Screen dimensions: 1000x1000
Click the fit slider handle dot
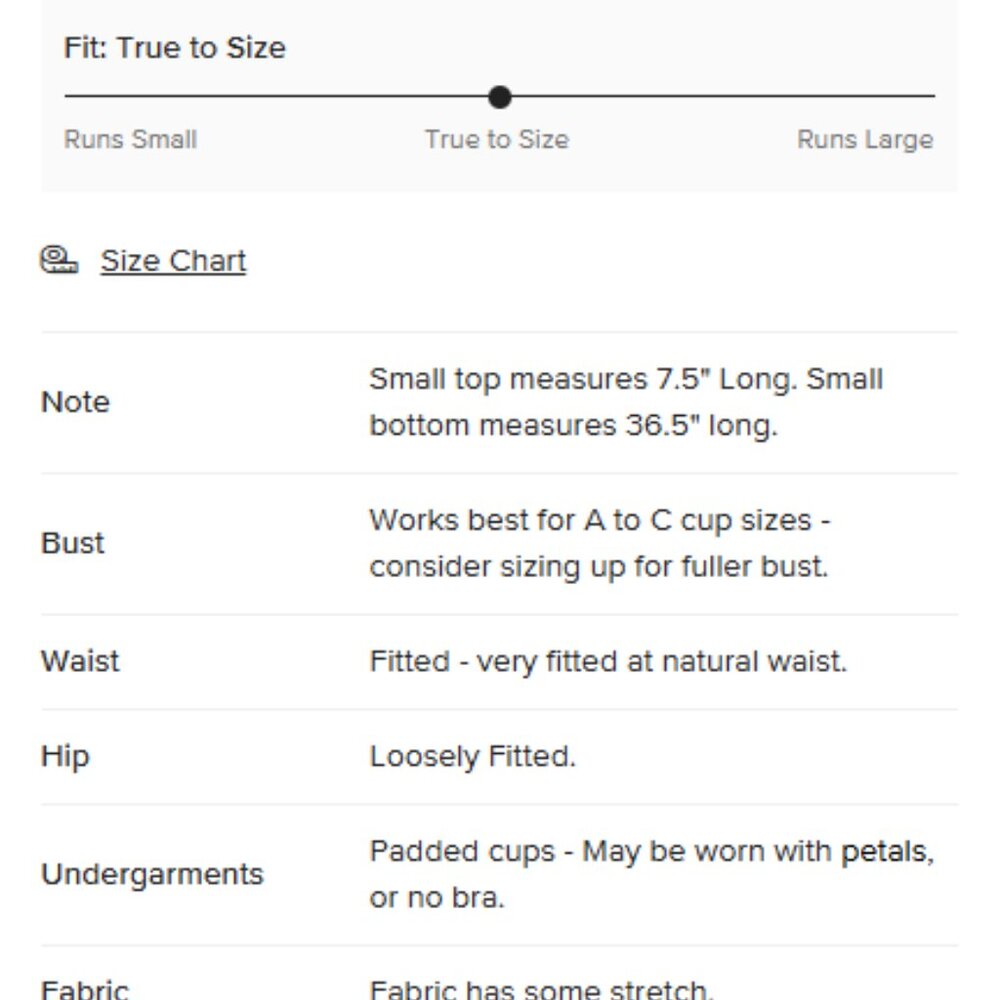coord(500,97)
